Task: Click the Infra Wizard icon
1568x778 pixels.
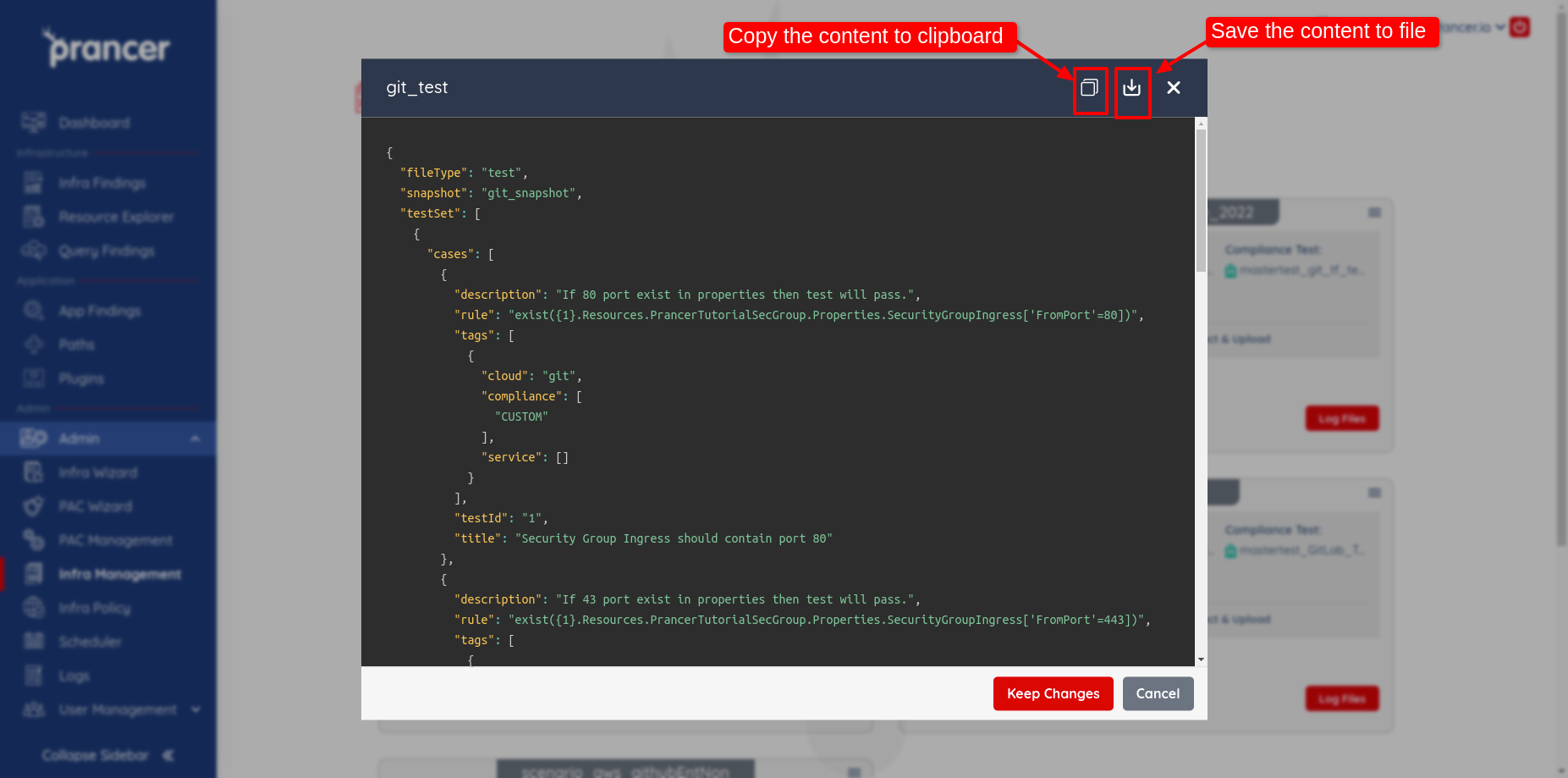Action: (x=34, y=472)
